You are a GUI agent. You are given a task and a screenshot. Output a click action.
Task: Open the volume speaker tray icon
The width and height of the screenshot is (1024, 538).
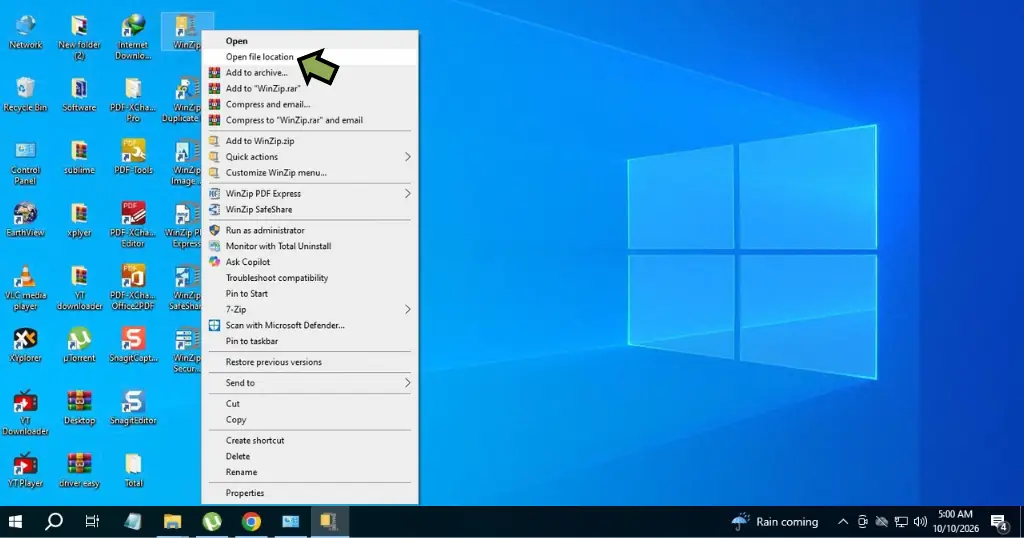click(920, 522)
